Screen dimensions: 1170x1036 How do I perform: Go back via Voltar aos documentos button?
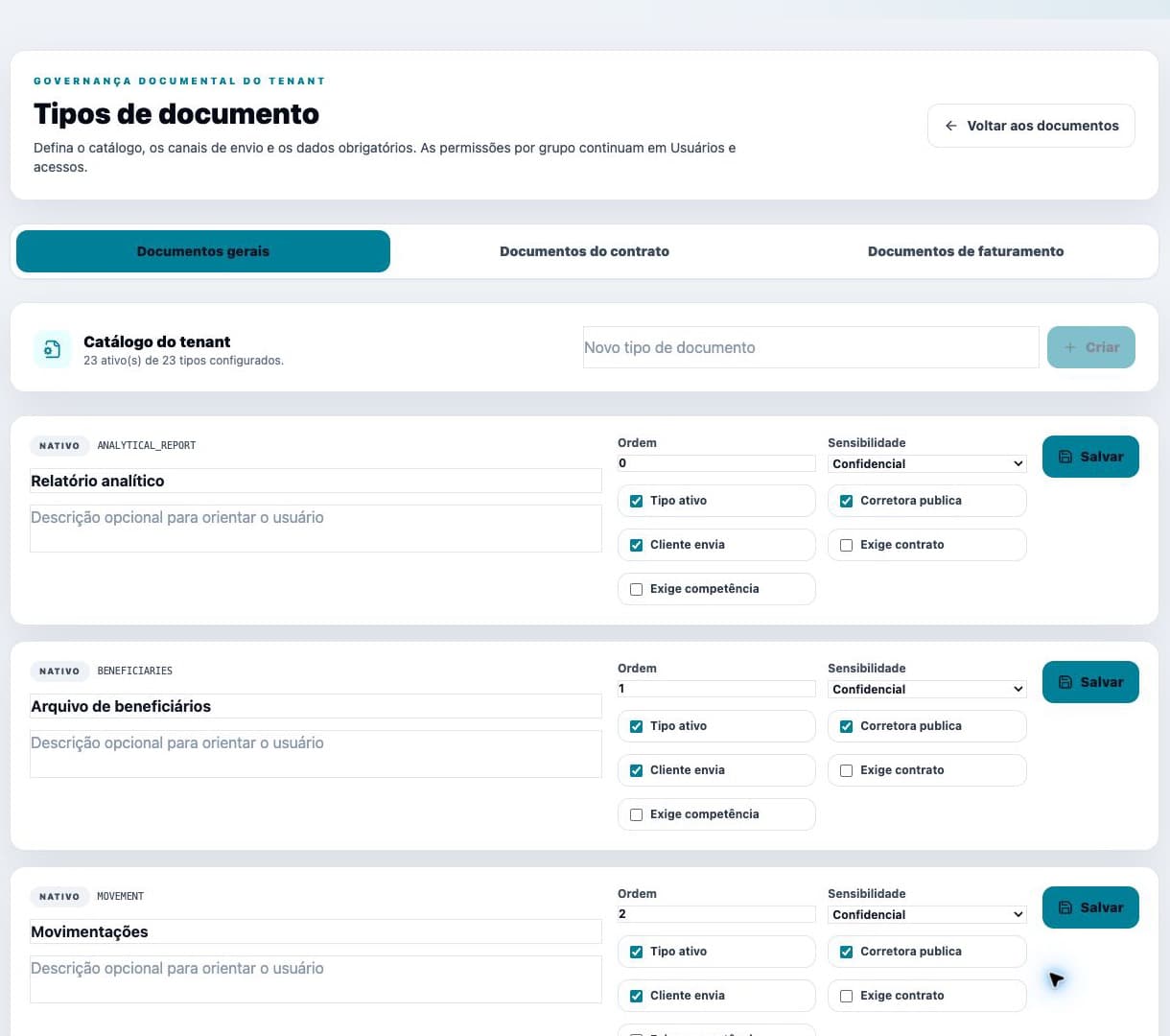coord(1031,126)
